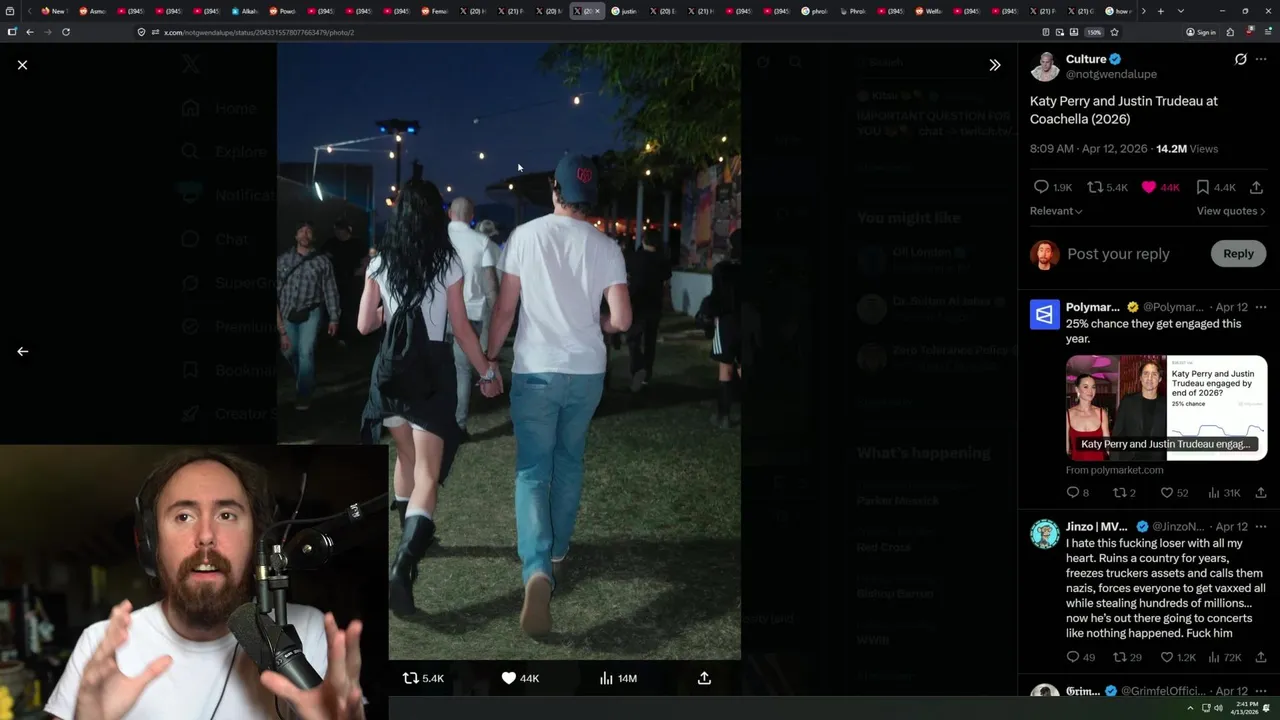1280x720 pixels.
Task: Open replies on the main post (1.9K)
Action: coord(1051,187)
